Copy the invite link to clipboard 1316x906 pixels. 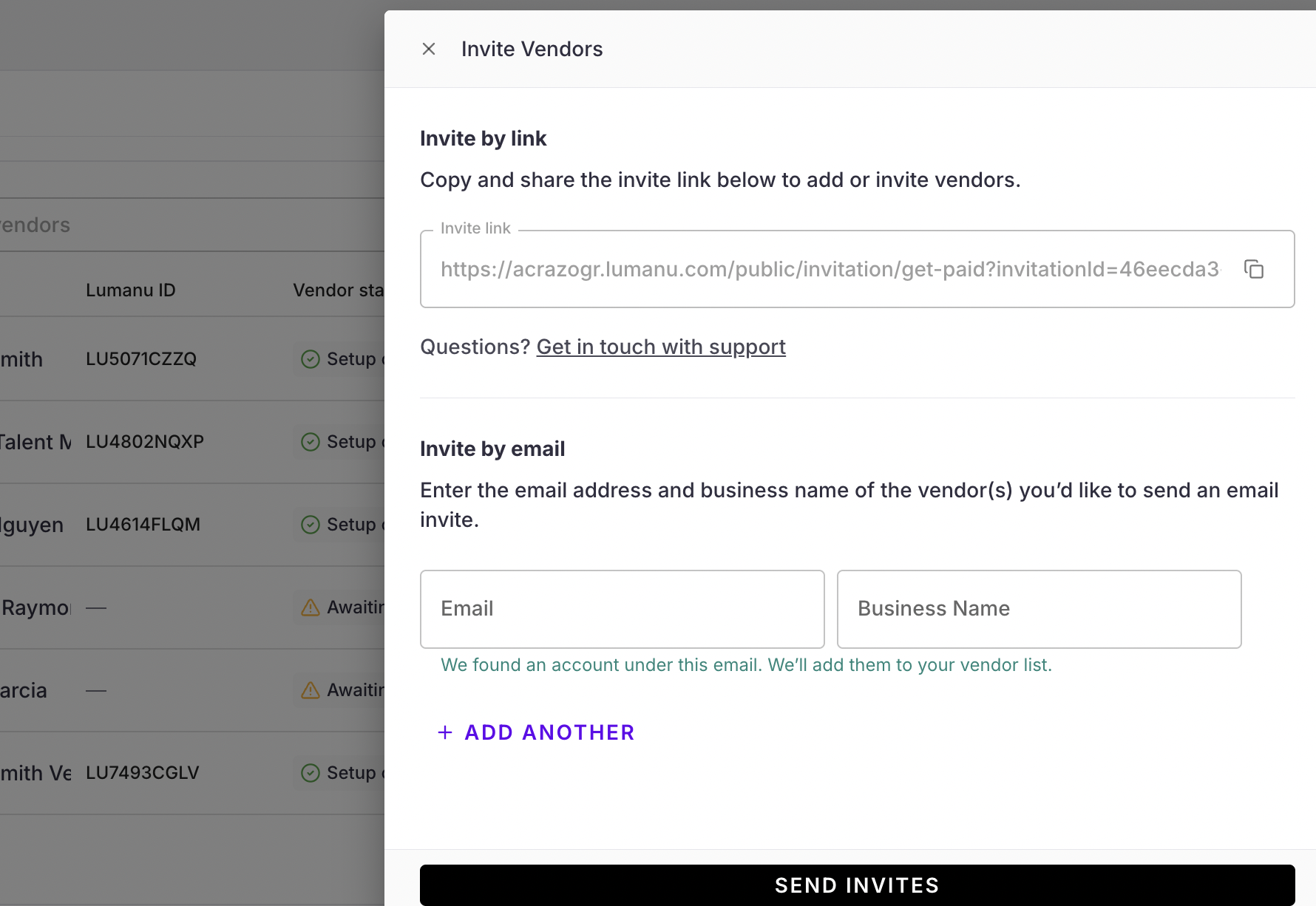pyautogui.click(x=1254, y=269)
